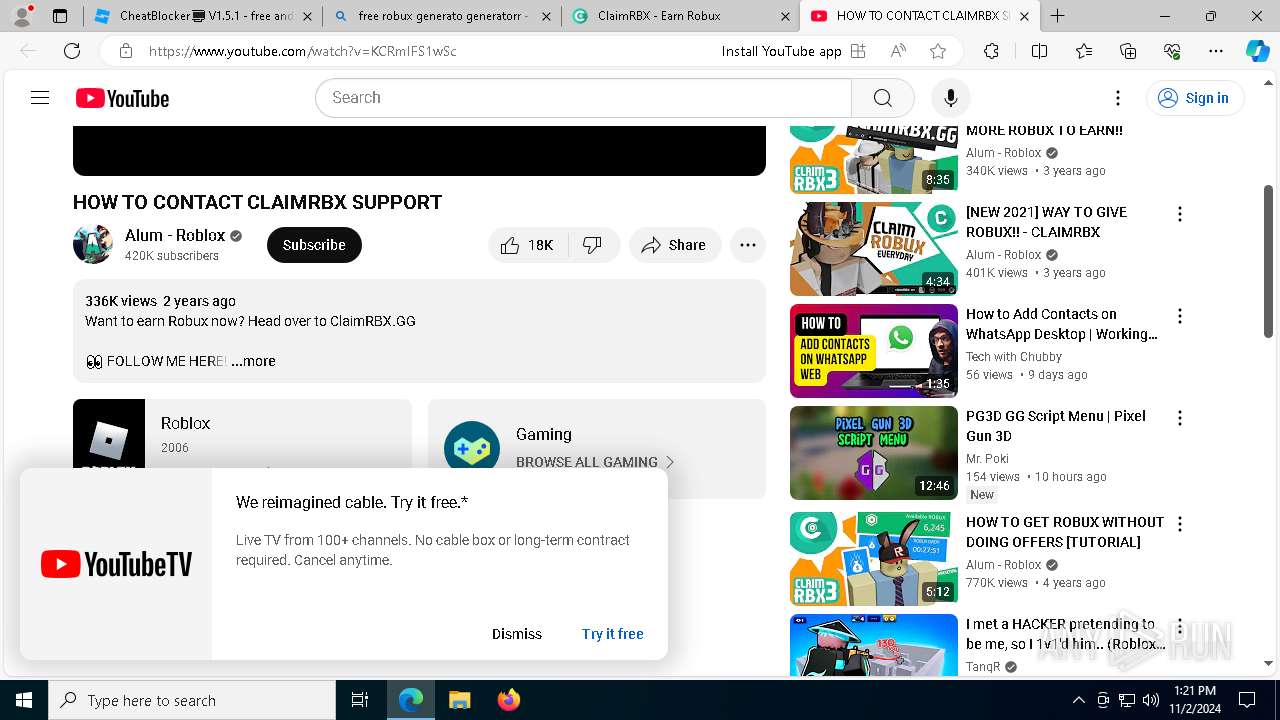1280x720 pixels.
Task: Toggle Read aloud in address bar
Action: [x=898, y=51]
